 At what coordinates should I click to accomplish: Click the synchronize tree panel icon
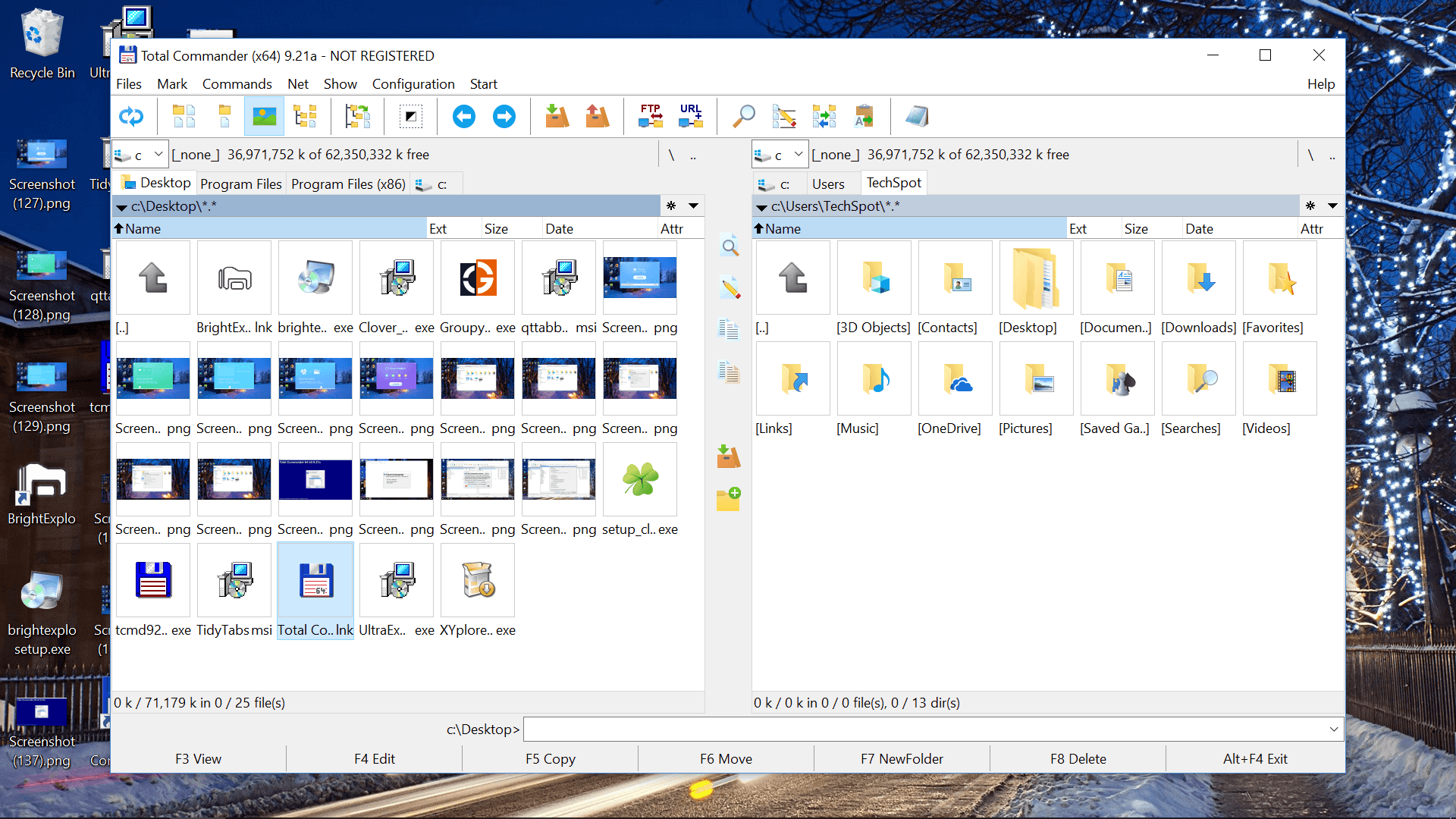pyautogui.click(x=358, y=117)
